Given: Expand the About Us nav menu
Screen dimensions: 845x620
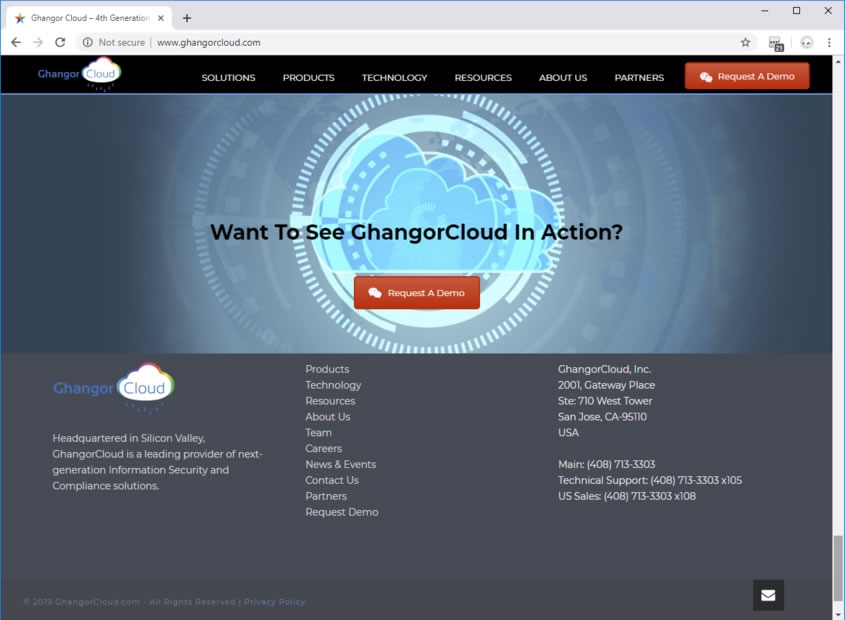Looking at the screenshot, I should [563, 78].
